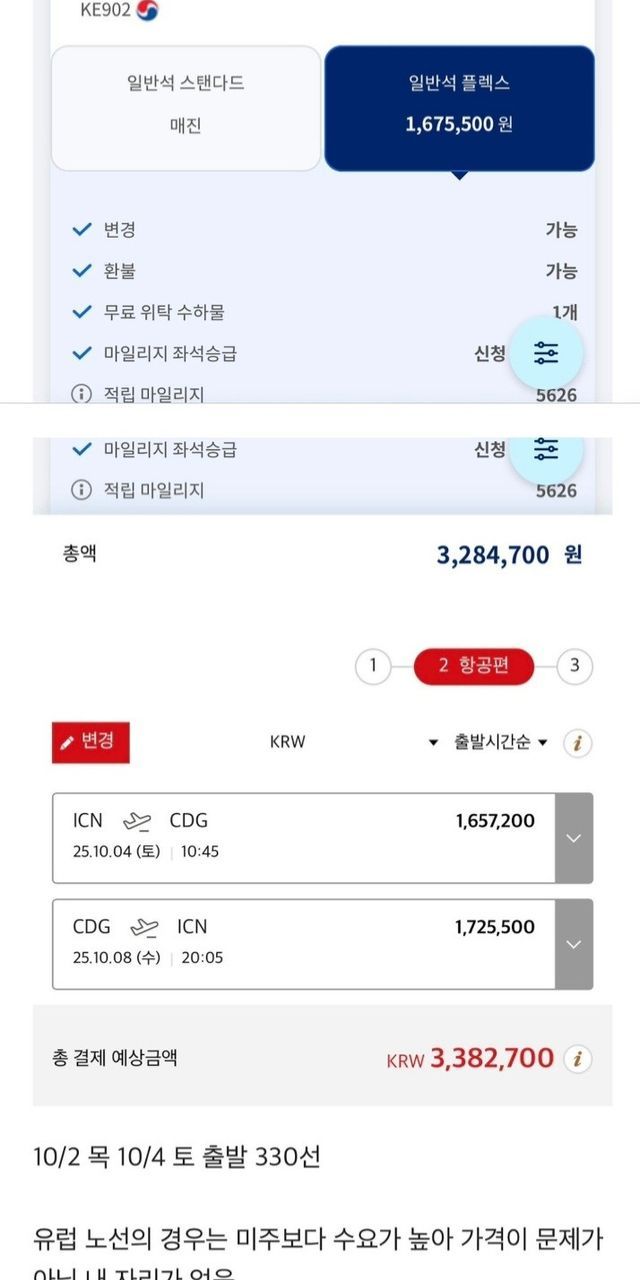Click the checkmark next to 환불

point(82,271)
